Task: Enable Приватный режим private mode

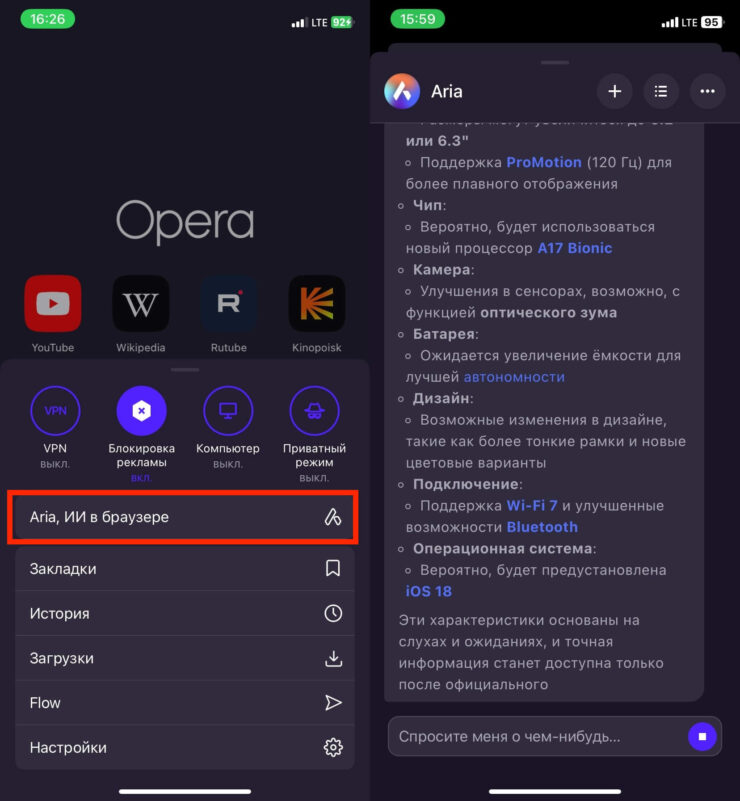Action: point(314,410)
